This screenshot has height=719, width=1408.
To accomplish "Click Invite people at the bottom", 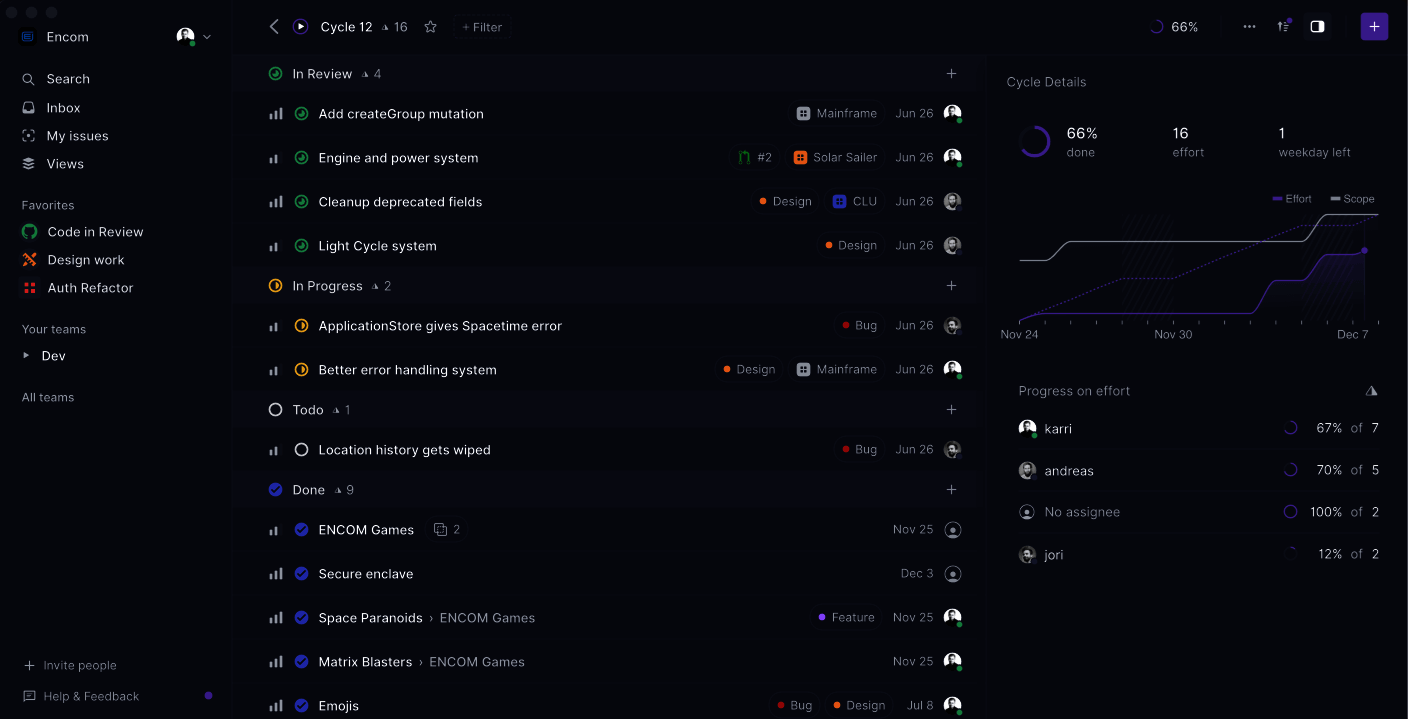I will 78,664.
